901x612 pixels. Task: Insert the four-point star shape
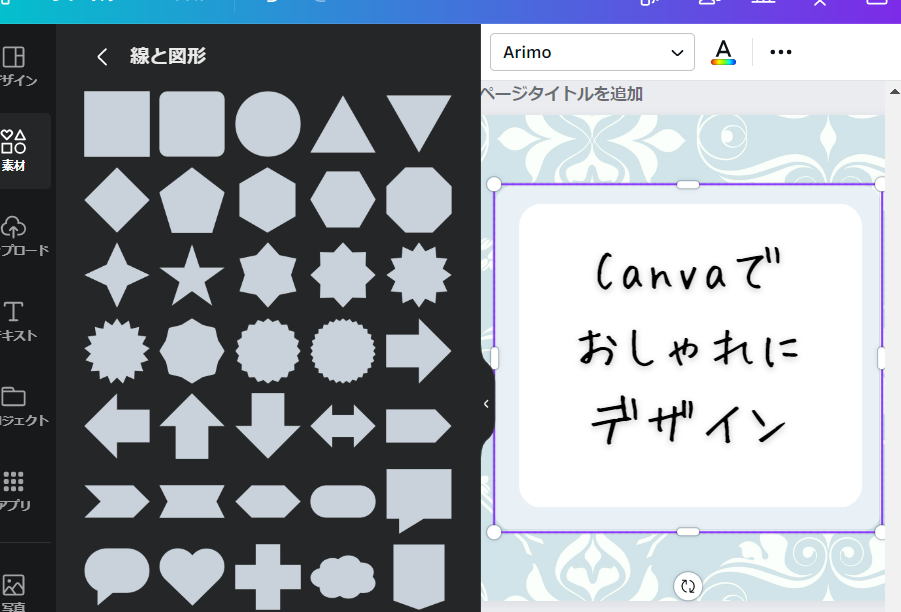[117, 275]
